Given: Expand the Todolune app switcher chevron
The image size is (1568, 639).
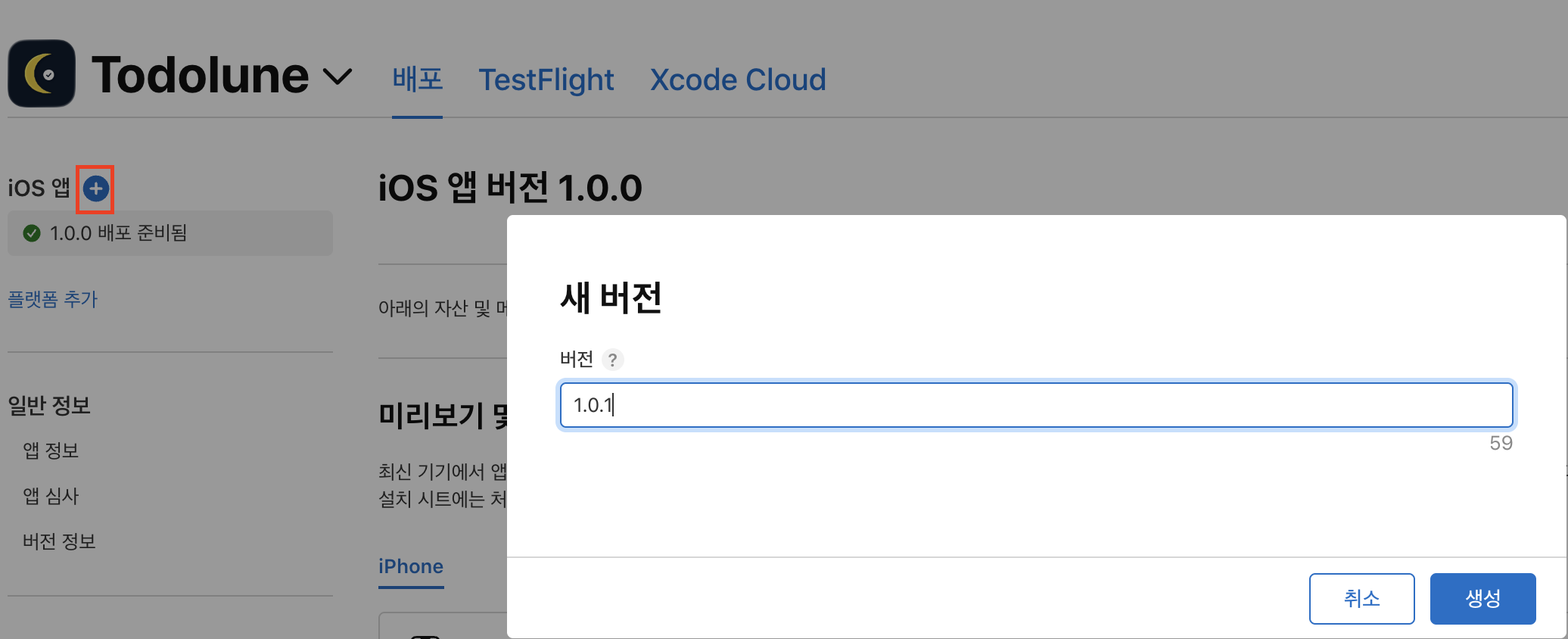Looking at the screenshot, I should (338, 76).
